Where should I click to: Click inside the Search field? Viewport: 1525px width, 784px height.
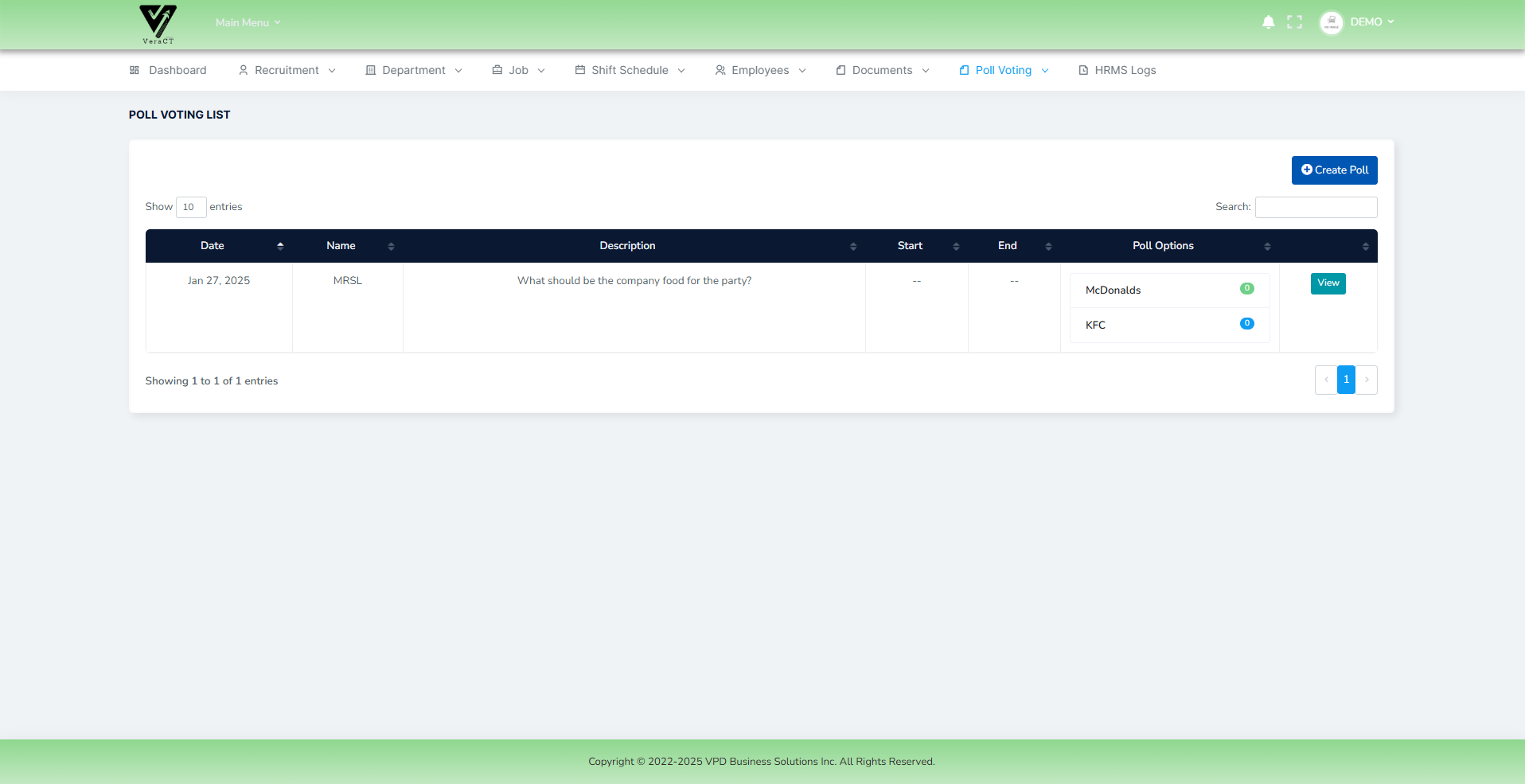(x=1315, y=207)
